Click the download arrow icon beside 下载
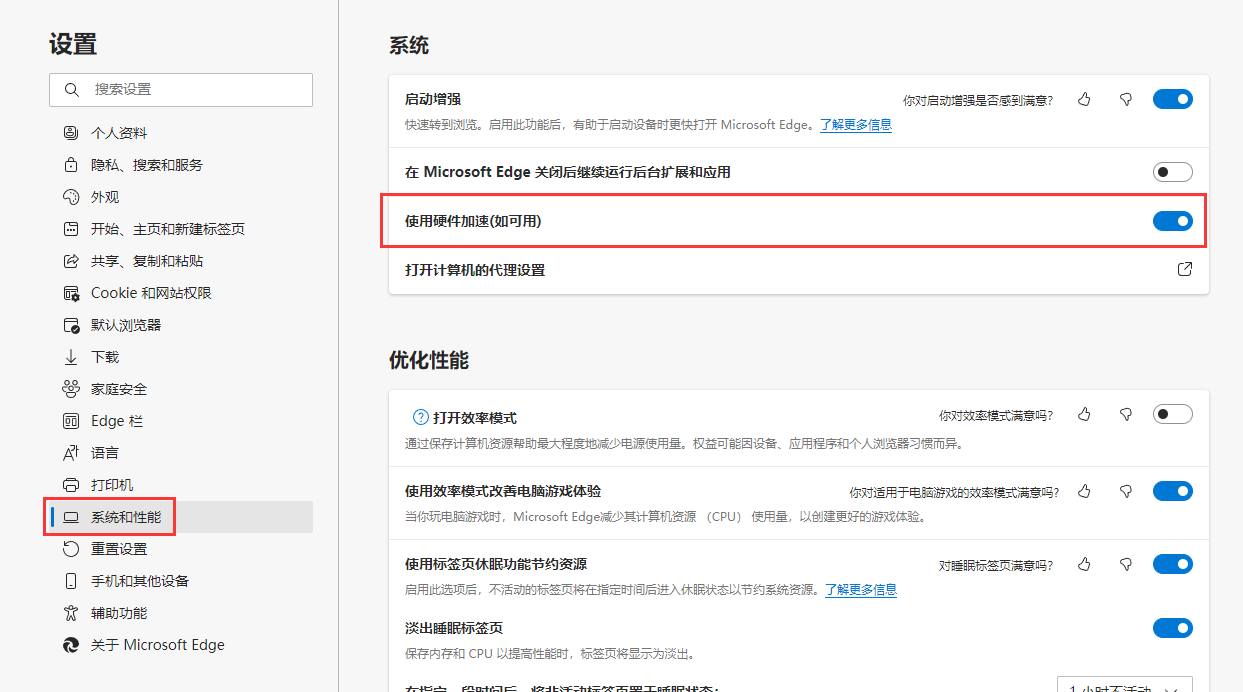Screen dimensions: 1243x692 70,357
